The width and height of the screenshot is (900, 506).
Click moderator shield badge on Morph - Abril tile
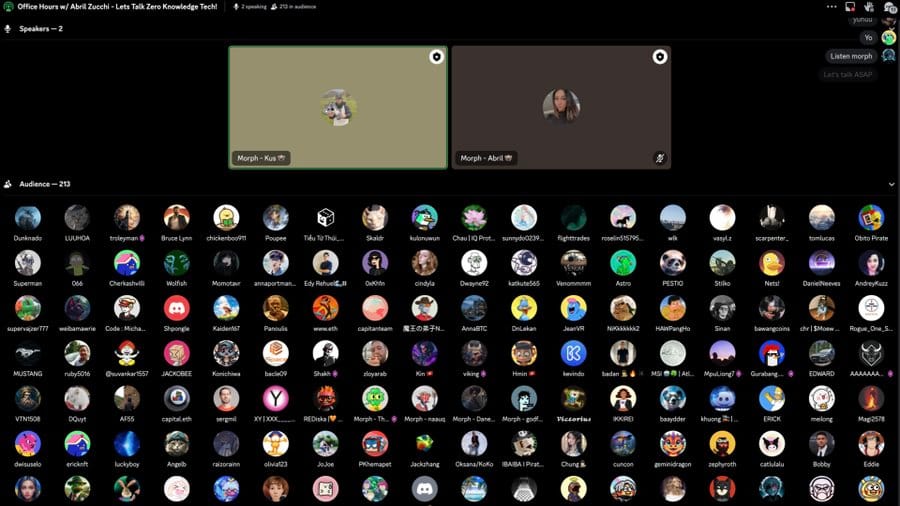659,57
